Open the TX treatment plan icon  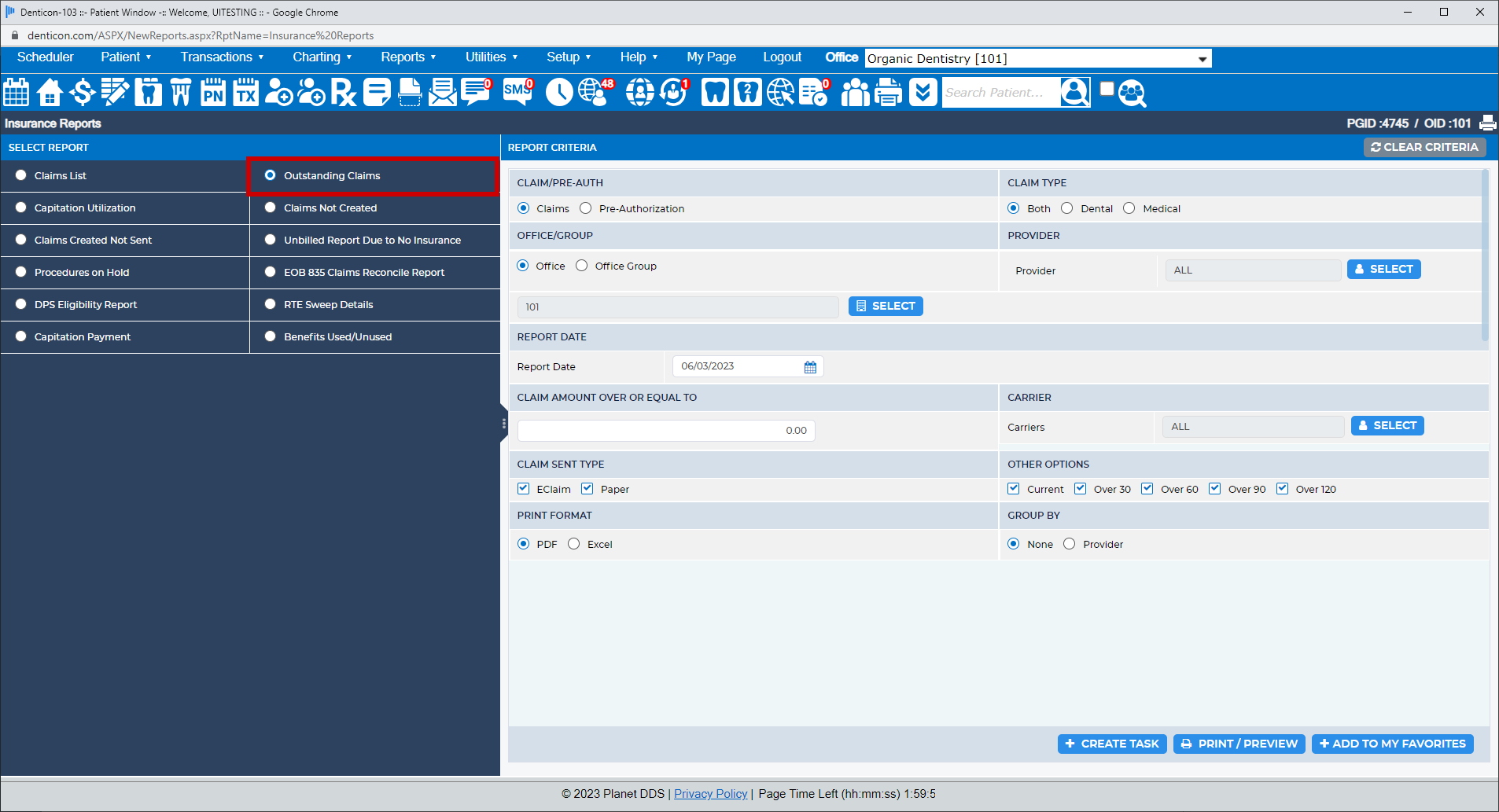[x=246, y=92]
